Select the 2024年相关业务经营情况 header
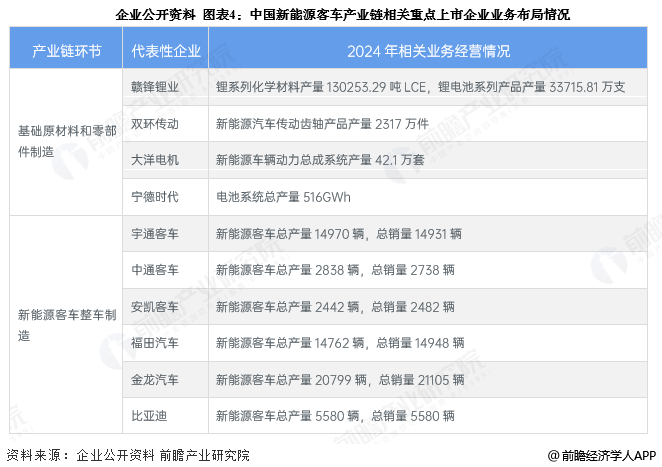 428,49
